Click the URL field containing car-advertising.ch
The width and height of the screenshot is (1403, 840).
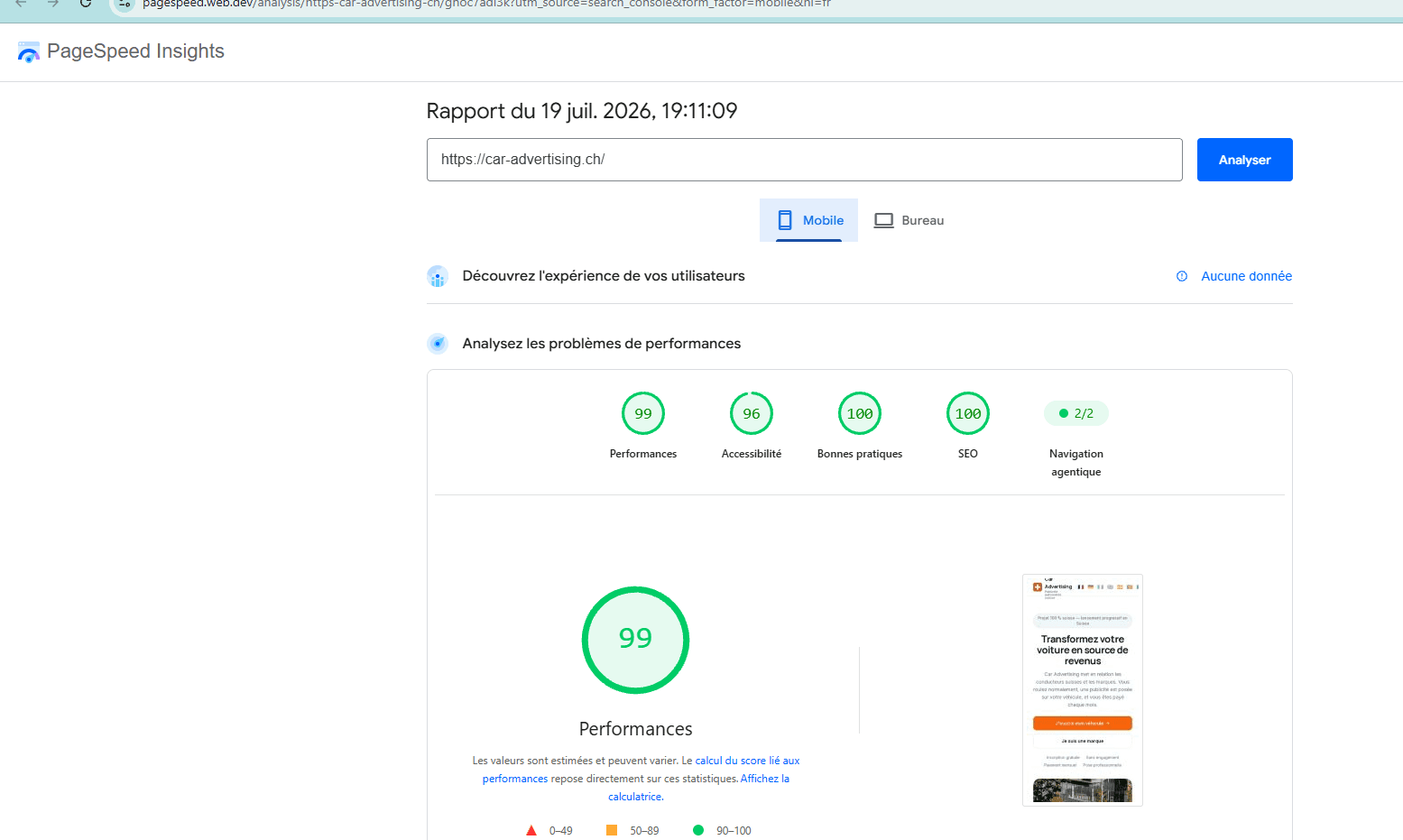point(804,160)
